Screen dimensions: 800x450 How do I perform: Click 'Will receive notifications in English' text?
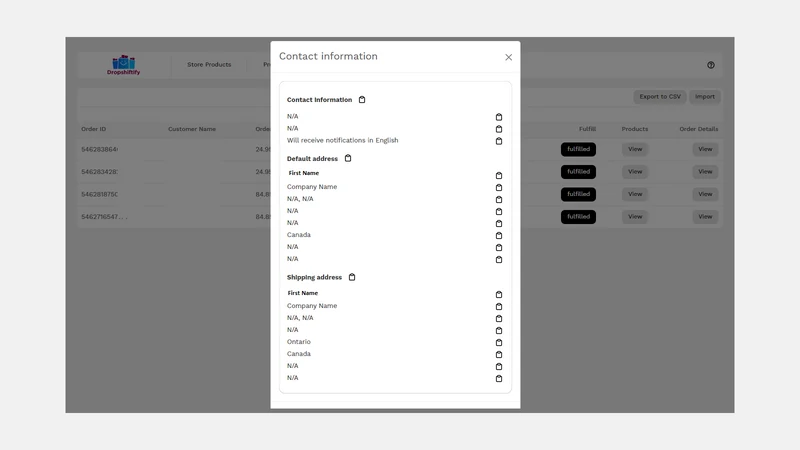pyautogui.click(x=342, y=140)
